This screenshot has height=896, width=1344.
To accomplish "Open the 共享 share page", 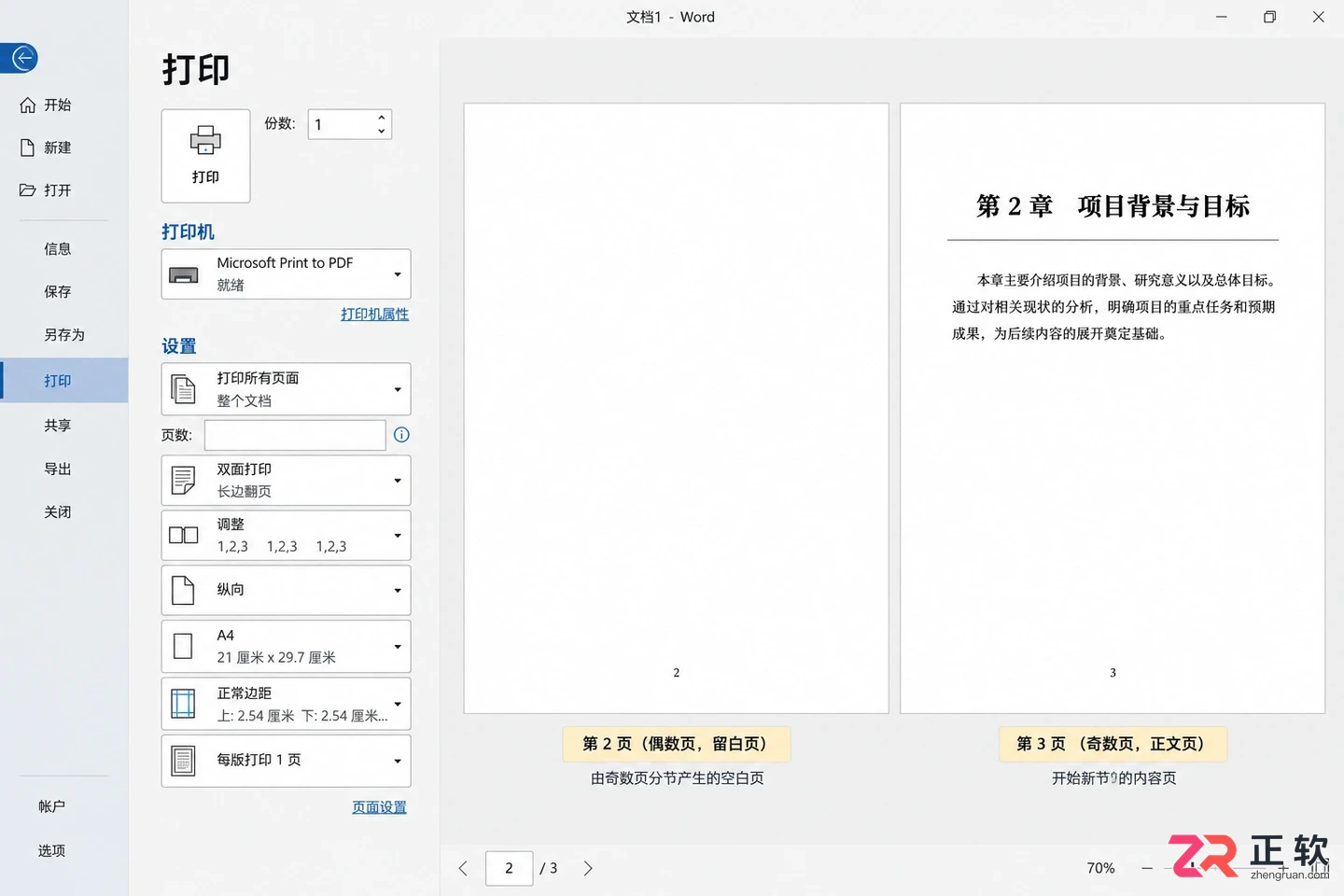I will pos(58,426).
